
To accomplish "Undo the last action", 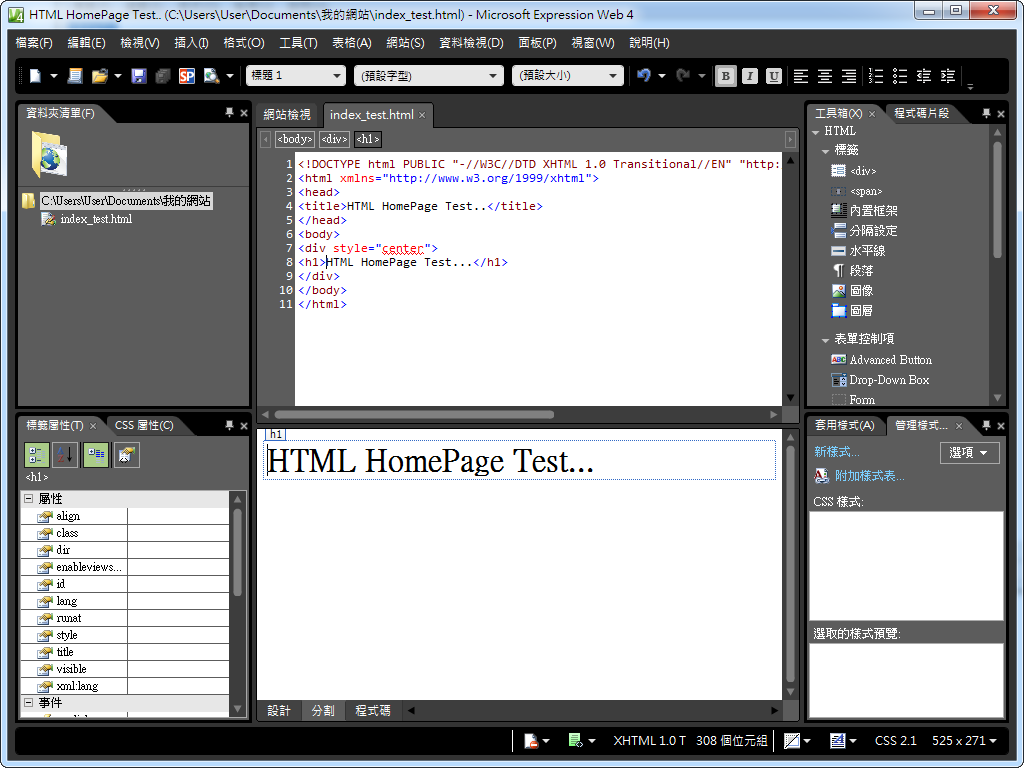I will pyautogui.click(x=644, y=76).
